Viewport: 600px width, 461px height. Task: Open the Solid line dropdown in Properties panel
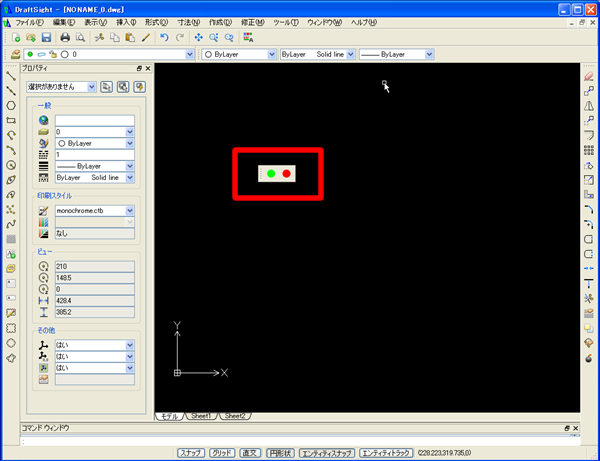(130, 178)
